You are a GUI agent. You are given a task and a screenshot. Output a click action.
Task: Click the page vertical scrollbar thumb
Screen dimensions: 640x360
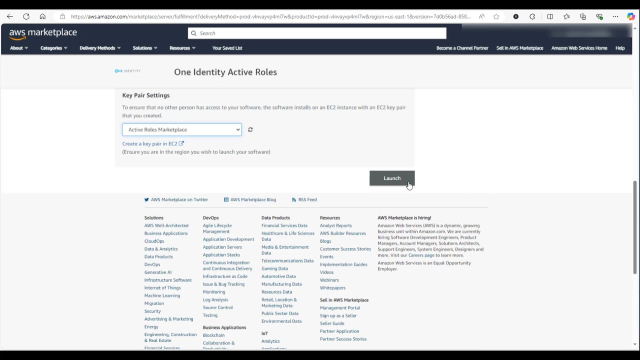click(635, 227)
